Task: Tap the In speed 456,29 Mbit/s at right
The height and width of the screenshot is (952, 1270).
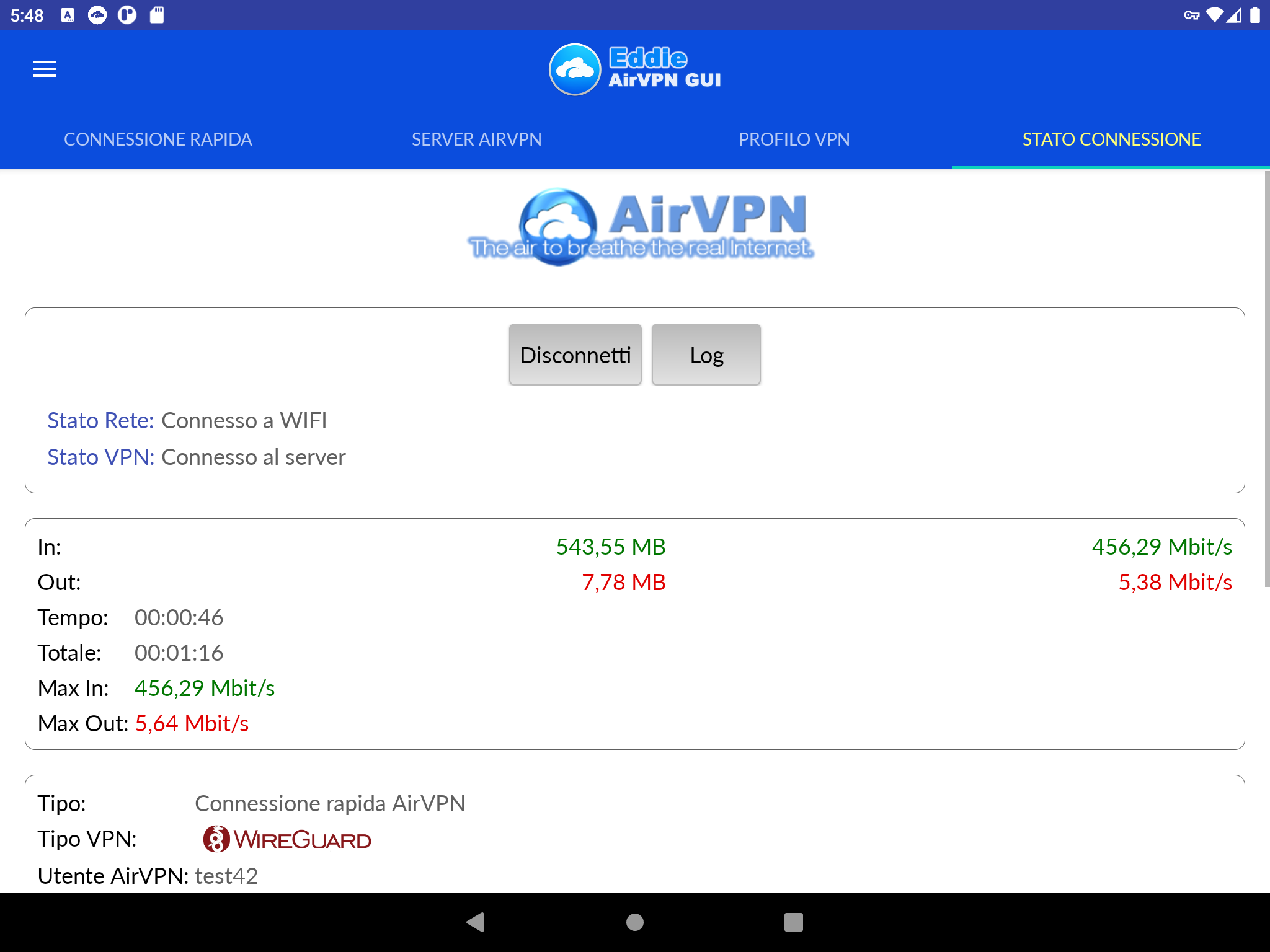Action: (x=1162, y=547)
